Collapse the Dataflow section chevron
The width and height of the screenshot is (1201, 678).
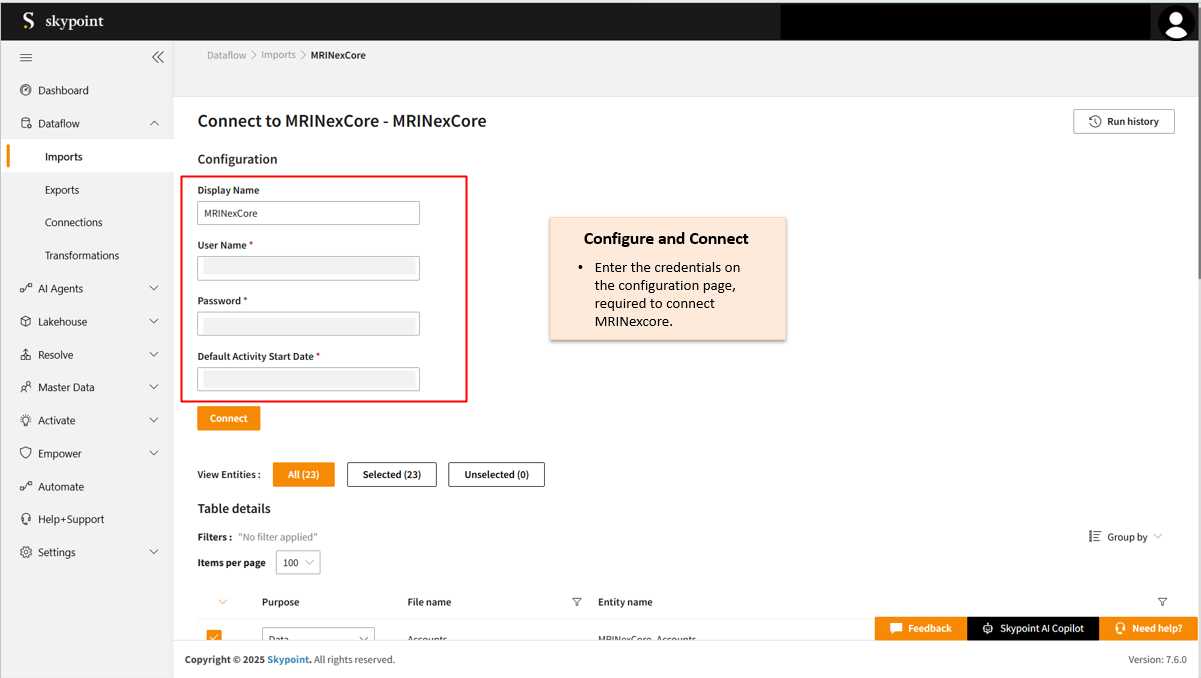pyautogui.click(x=154, y=123)
